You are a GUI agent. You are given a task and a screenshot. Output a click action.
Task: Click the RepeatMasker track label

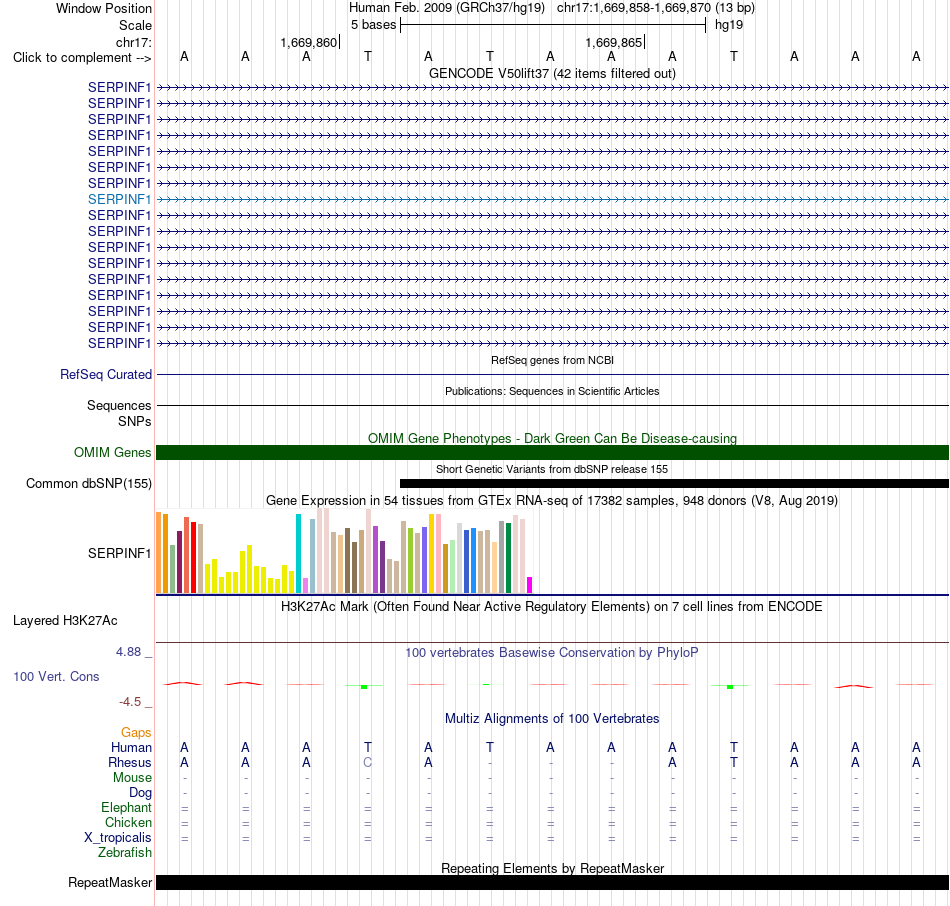(110, 882)
